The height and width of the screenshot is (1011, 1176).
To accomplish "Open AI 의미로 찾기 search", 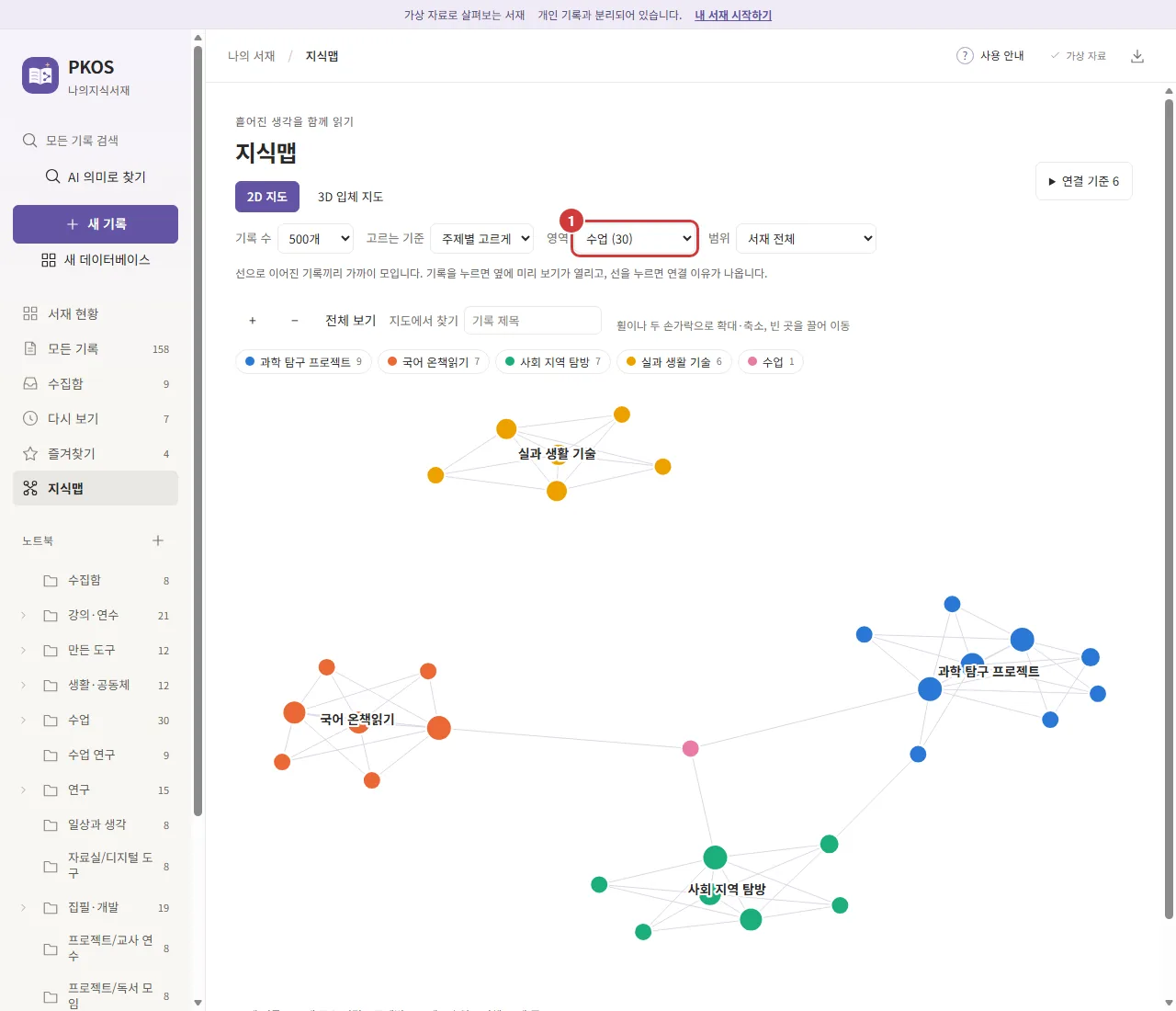I will click(x=96, y=176).
